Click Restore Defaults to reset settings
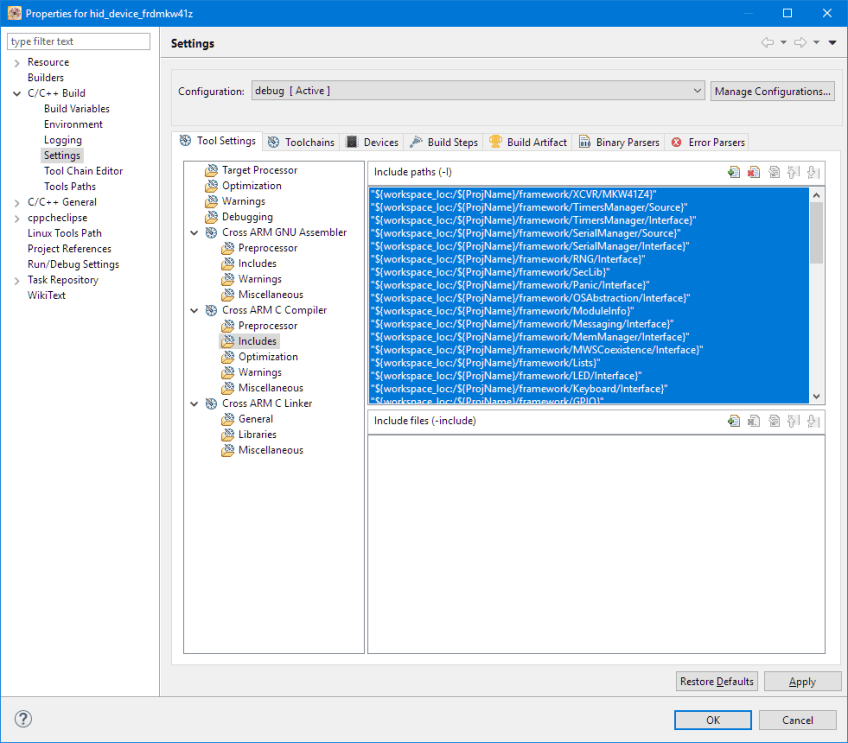This screenshot has height=743, width=848. (x=716, y=681)
